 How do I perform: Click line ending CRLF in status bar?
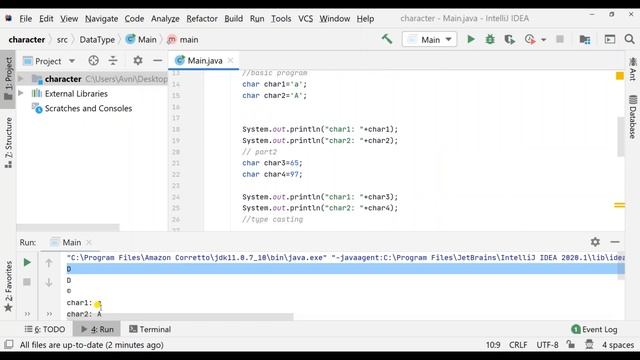pos(518,344)
